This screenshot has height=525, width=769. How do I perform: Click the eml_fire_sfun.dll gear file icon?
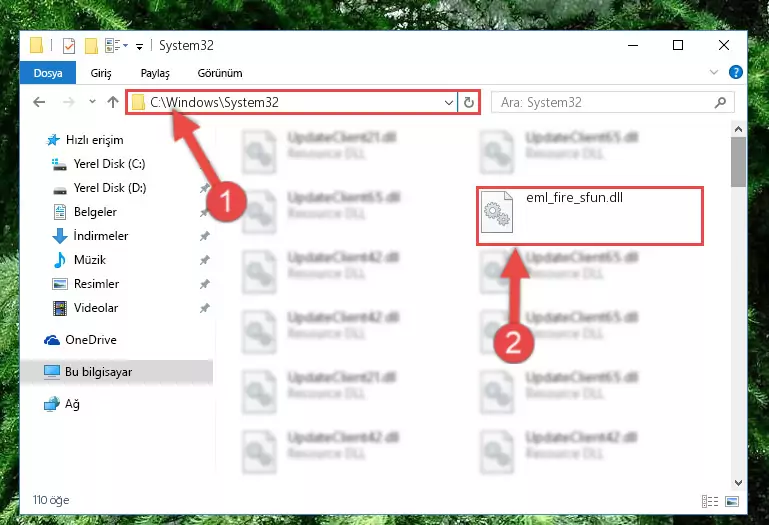point(497,212)
